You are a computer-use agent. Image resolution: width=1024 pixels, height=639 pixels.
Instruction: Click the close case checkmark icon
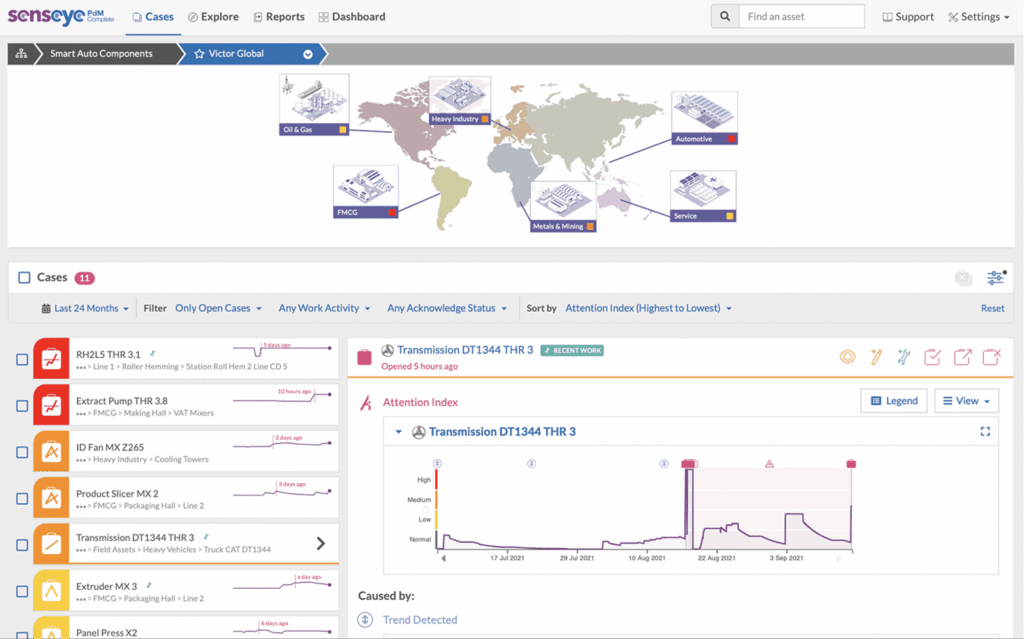(932, 356)
